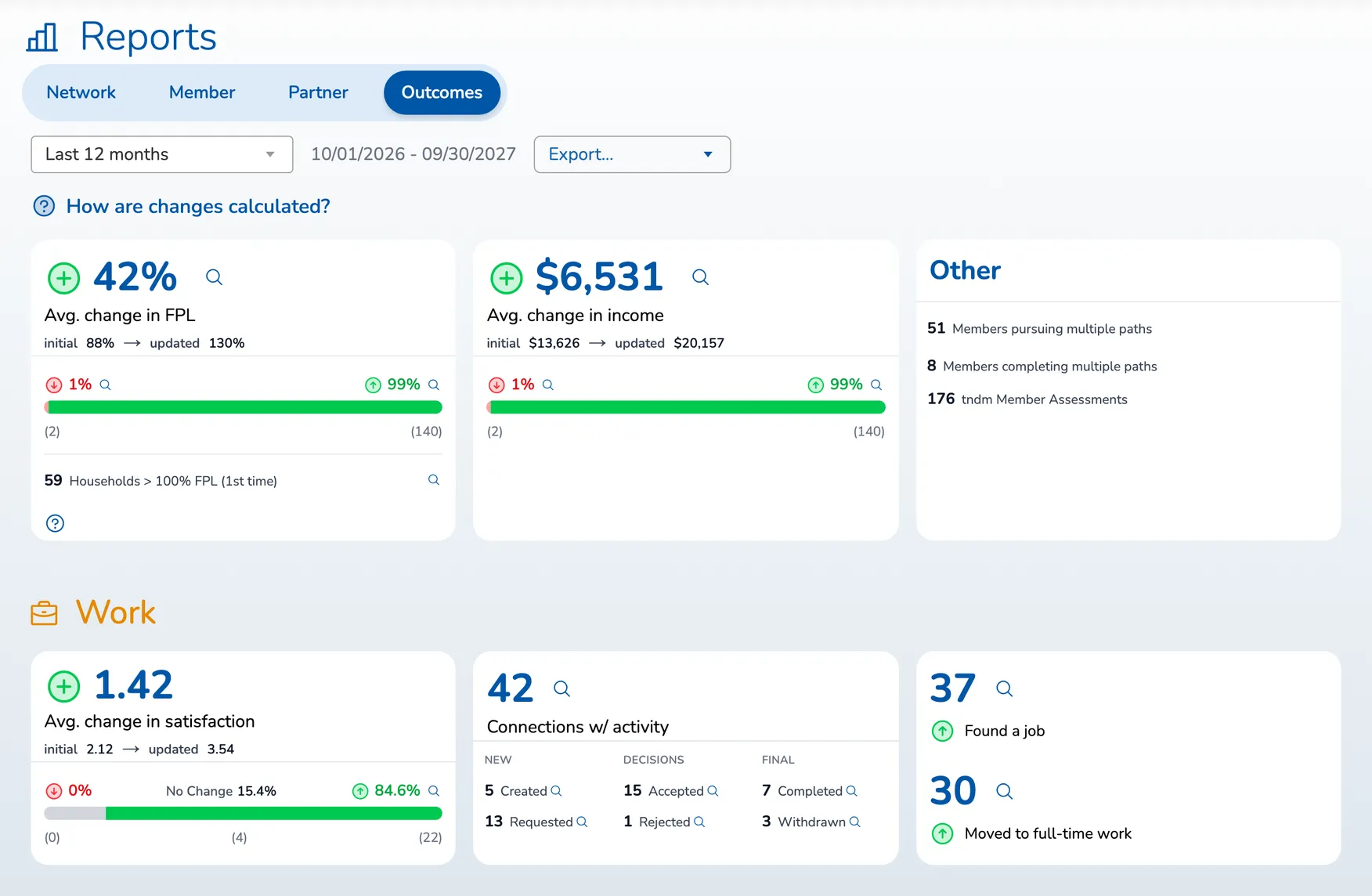1372x896 pixels.
Task: Click help icon at bottom of FPL card
Action: pyautogui.click(x=55, y=523)
